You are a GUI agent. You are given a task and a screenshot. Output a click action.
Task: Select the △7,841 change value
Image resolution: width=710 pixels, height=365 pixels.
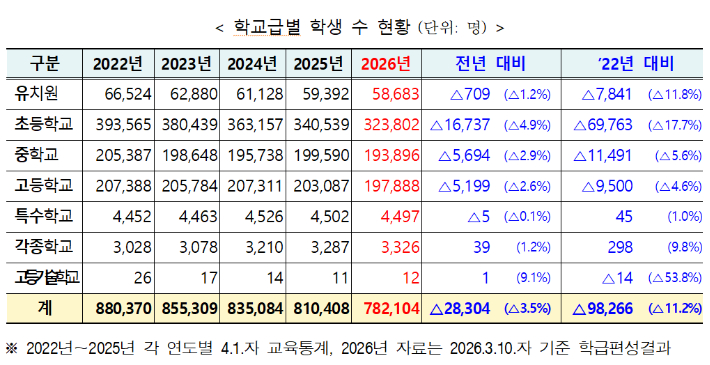click(606, 95)
